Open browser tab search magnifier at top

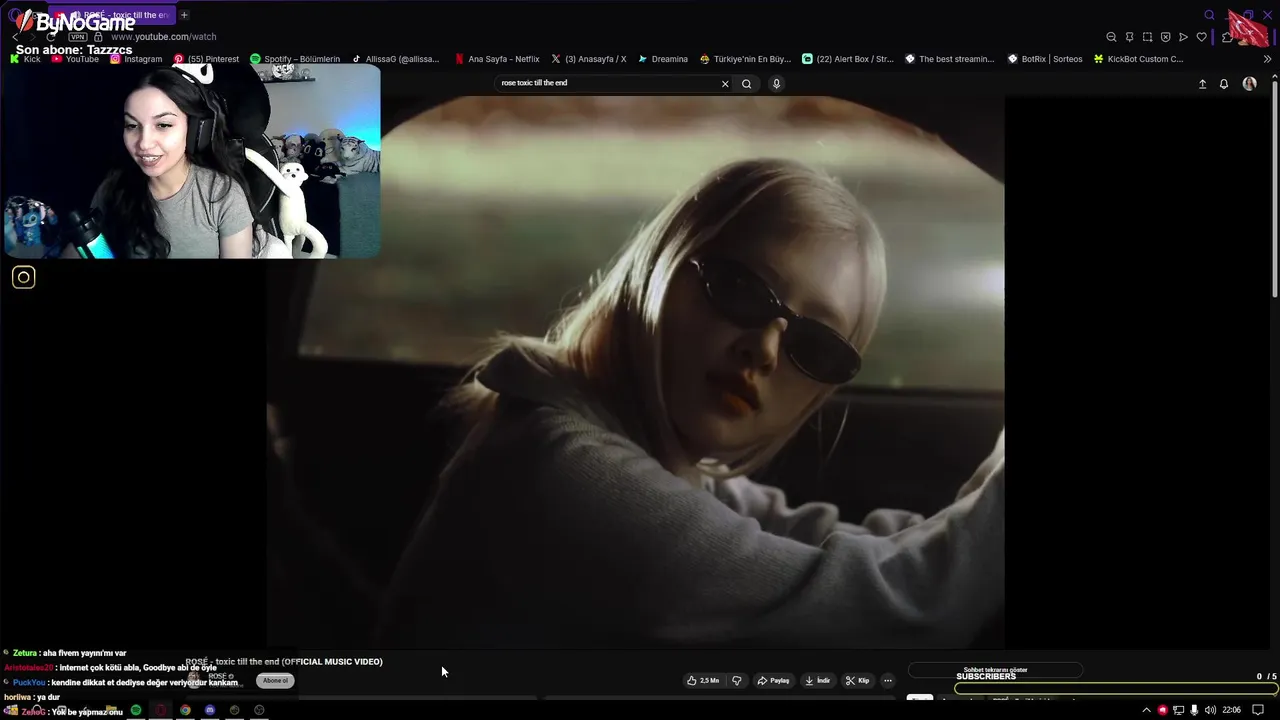coord(1209,15)
